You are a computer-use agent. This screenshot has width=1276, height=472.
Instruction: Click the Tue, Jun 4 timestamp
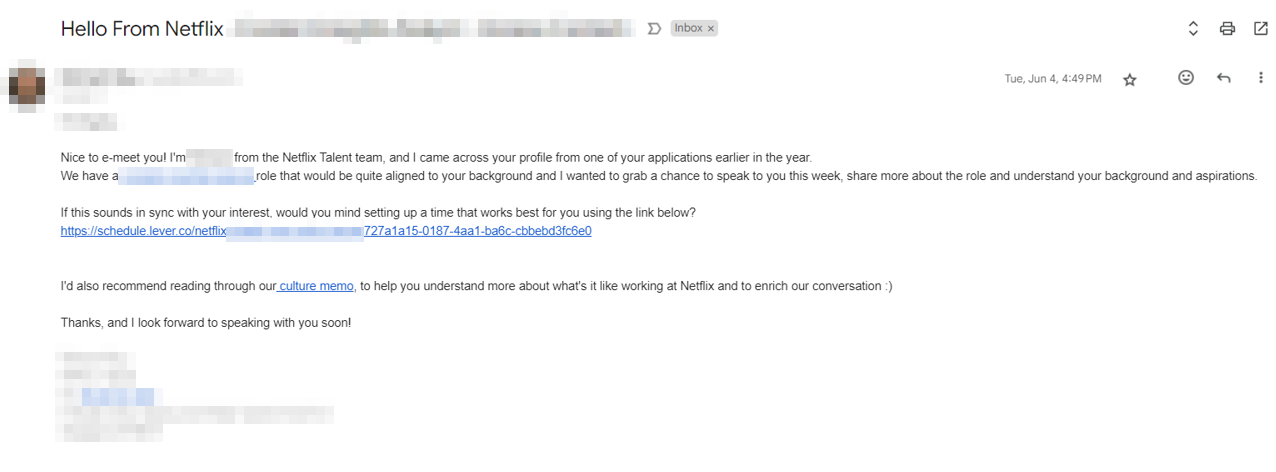1052,79
